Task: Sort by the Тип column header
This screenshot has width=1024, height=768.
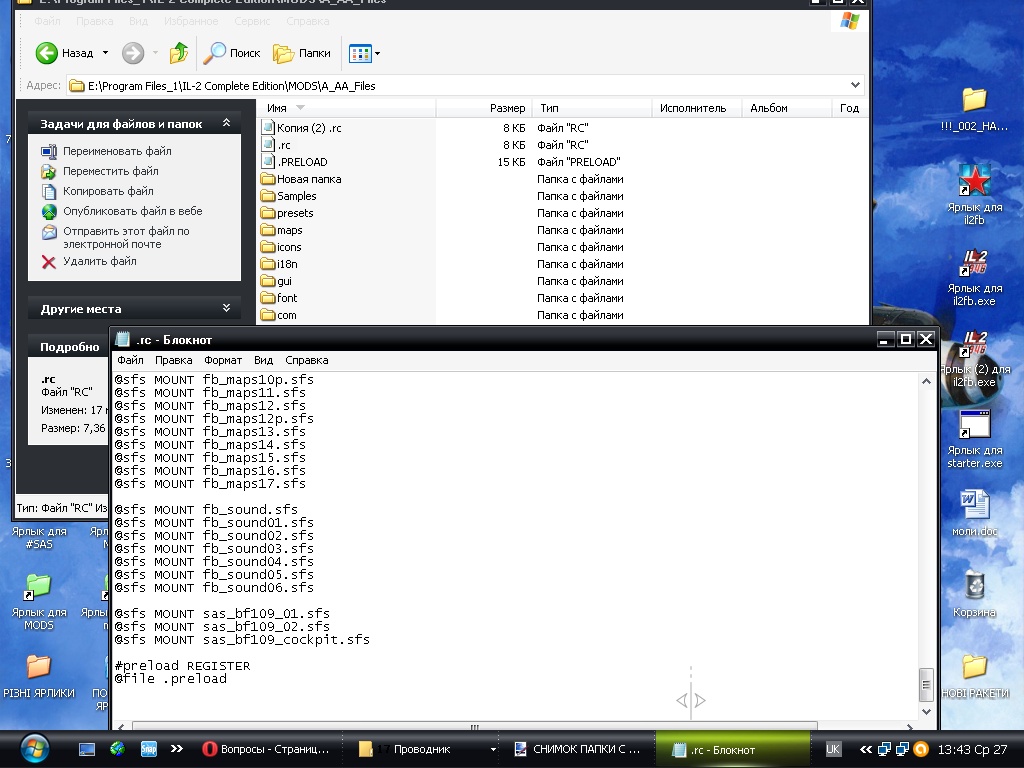Action: (592, 108)
